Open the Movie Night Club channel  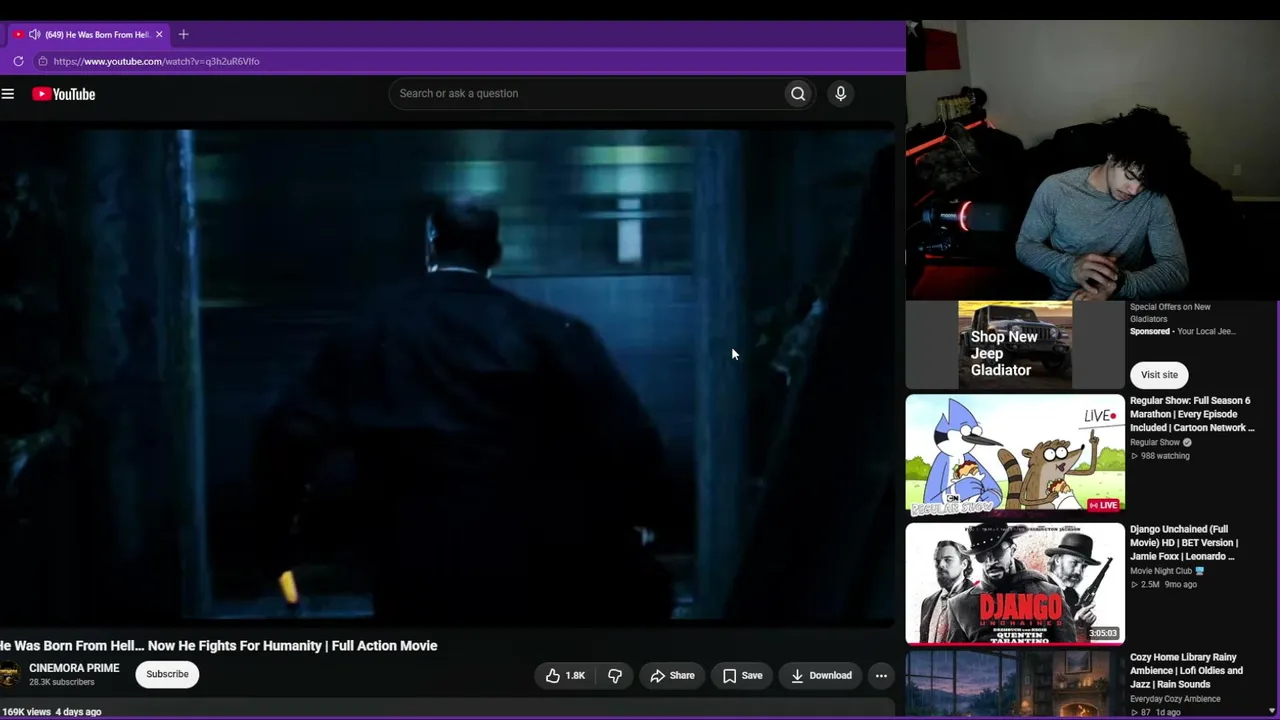click(x=1161, y=571)
